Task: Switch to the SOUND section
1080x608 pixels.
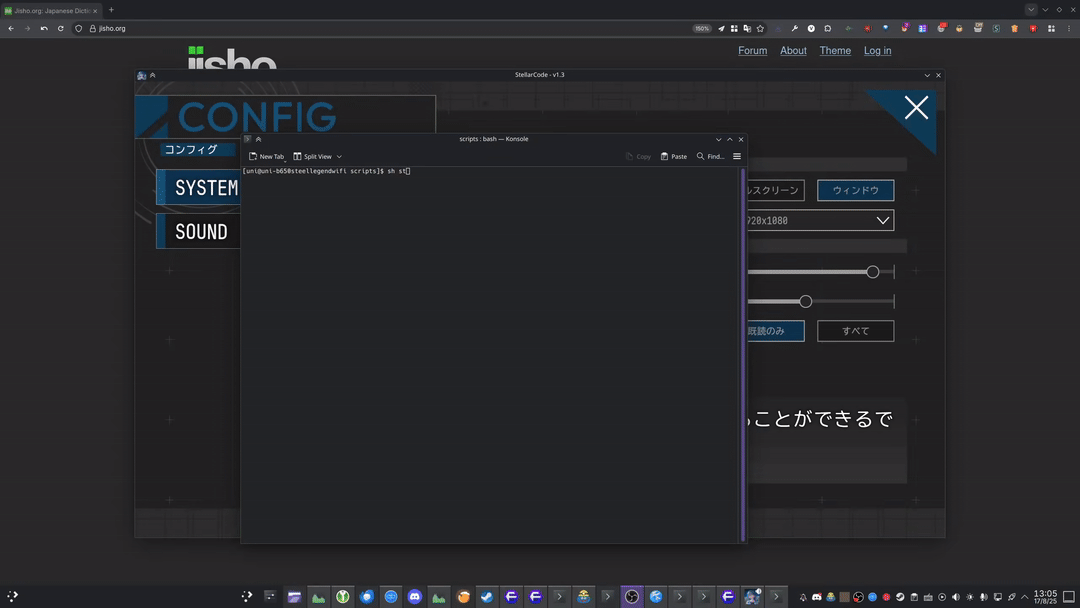Action: point(200,231)
